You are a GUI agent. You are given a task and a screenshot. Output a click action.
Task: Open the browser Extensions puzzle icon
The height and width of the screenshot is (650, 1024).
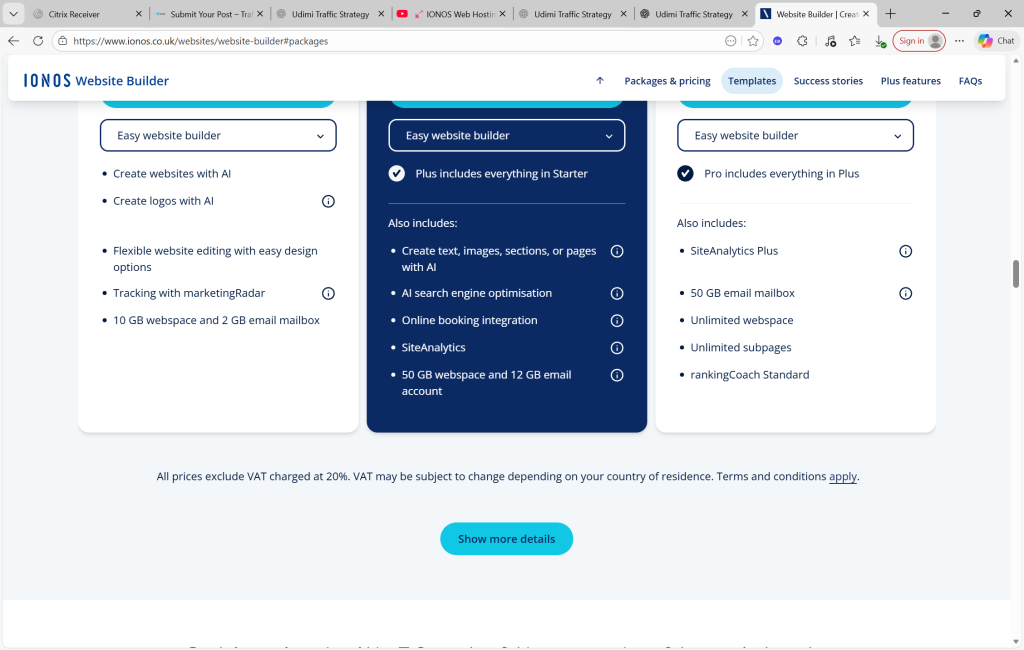[x=802, y=41]
